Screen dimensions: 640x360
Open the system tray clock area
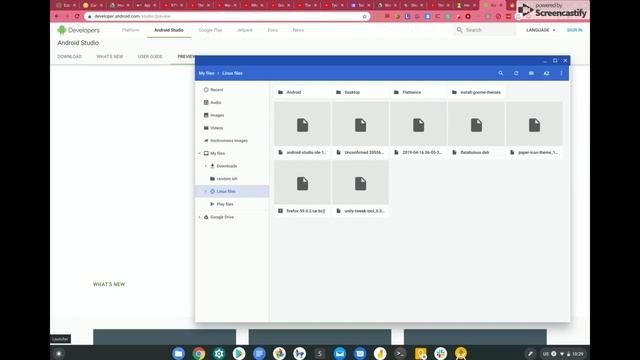coord(563,354)
